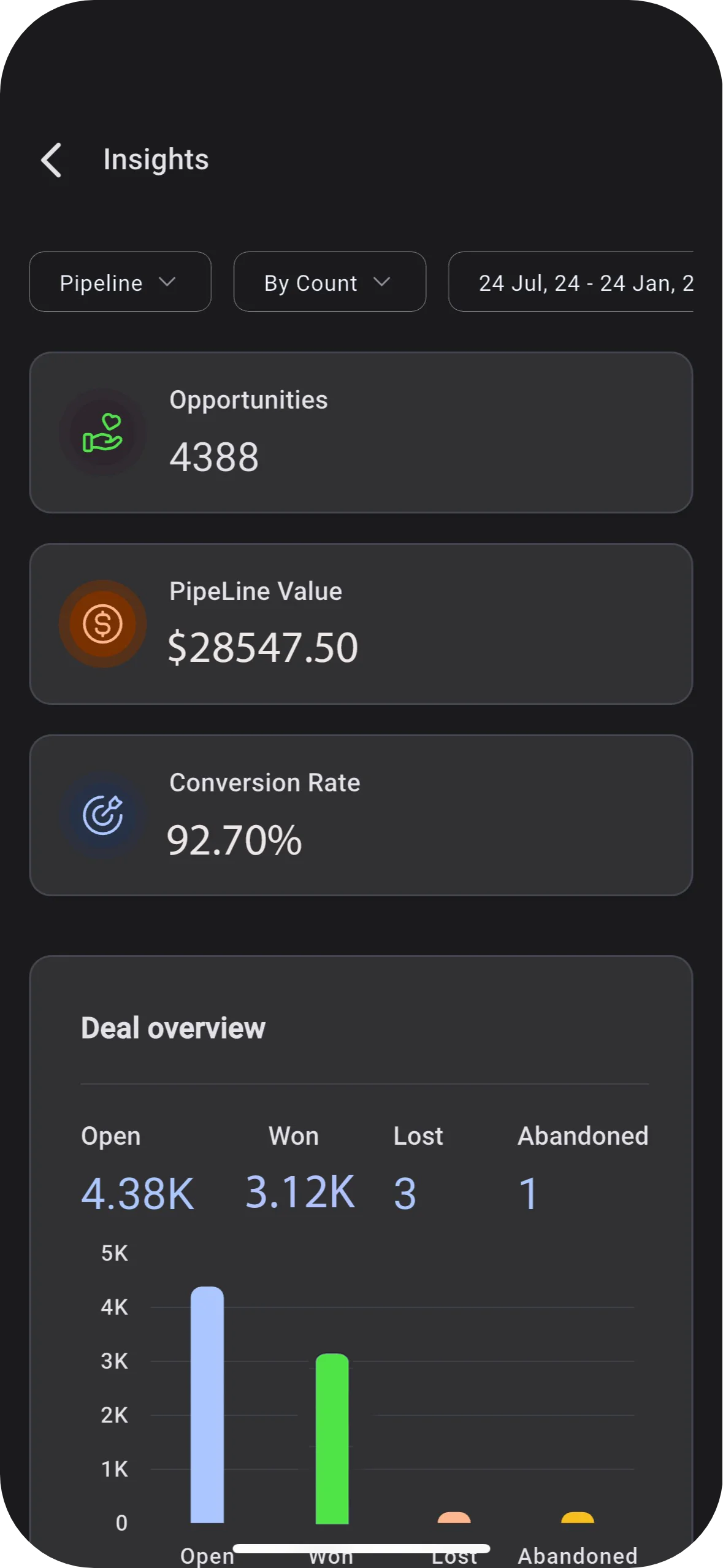Open the Pipeline dropdown
Screen dimensions: 723x1568
120,282
